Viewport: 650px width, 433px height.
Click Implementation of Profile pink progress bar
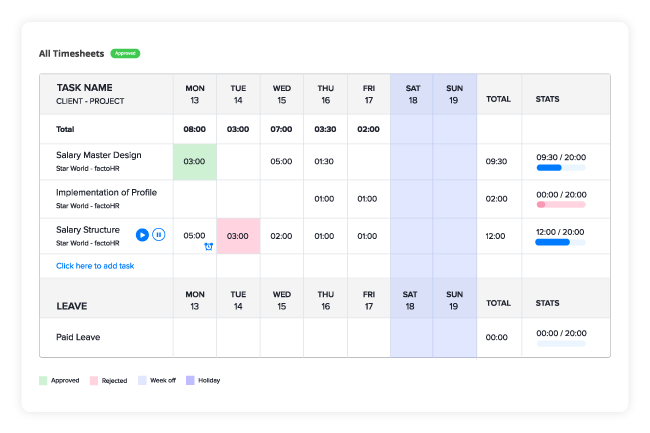tap(561, 205)
